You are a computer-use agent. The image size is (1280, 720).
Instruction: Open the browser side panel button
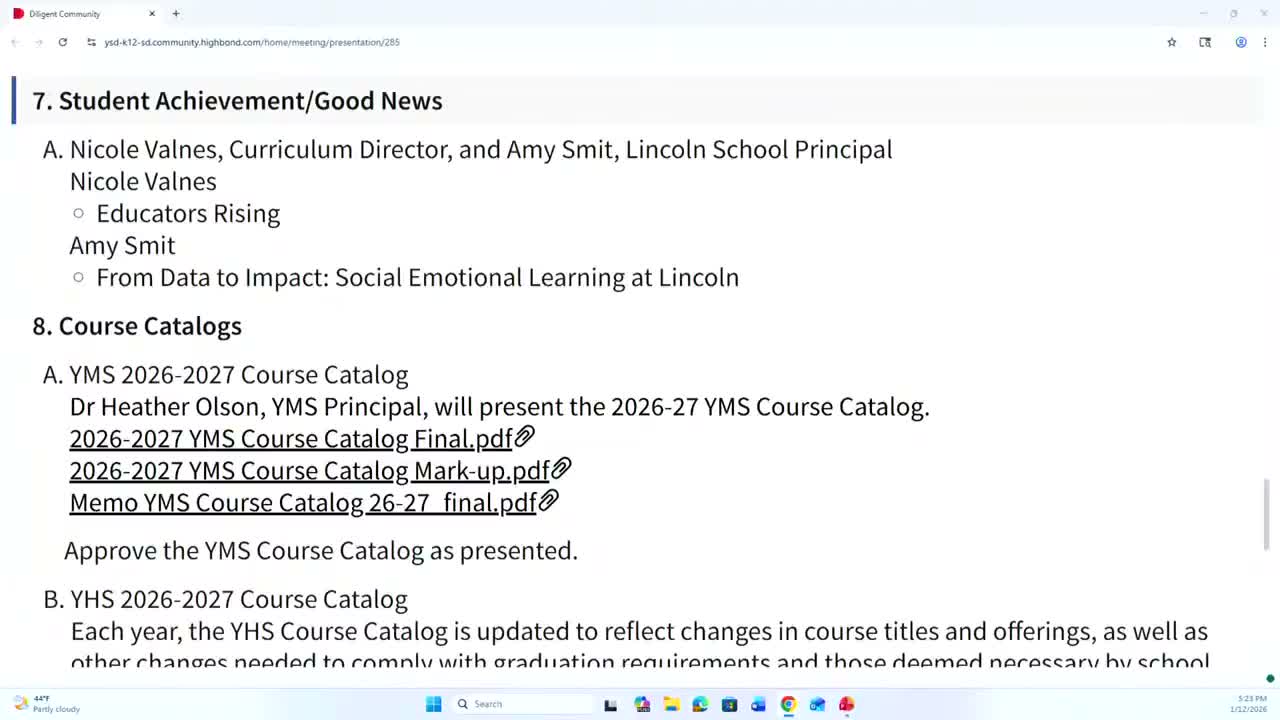point(1205,42)
